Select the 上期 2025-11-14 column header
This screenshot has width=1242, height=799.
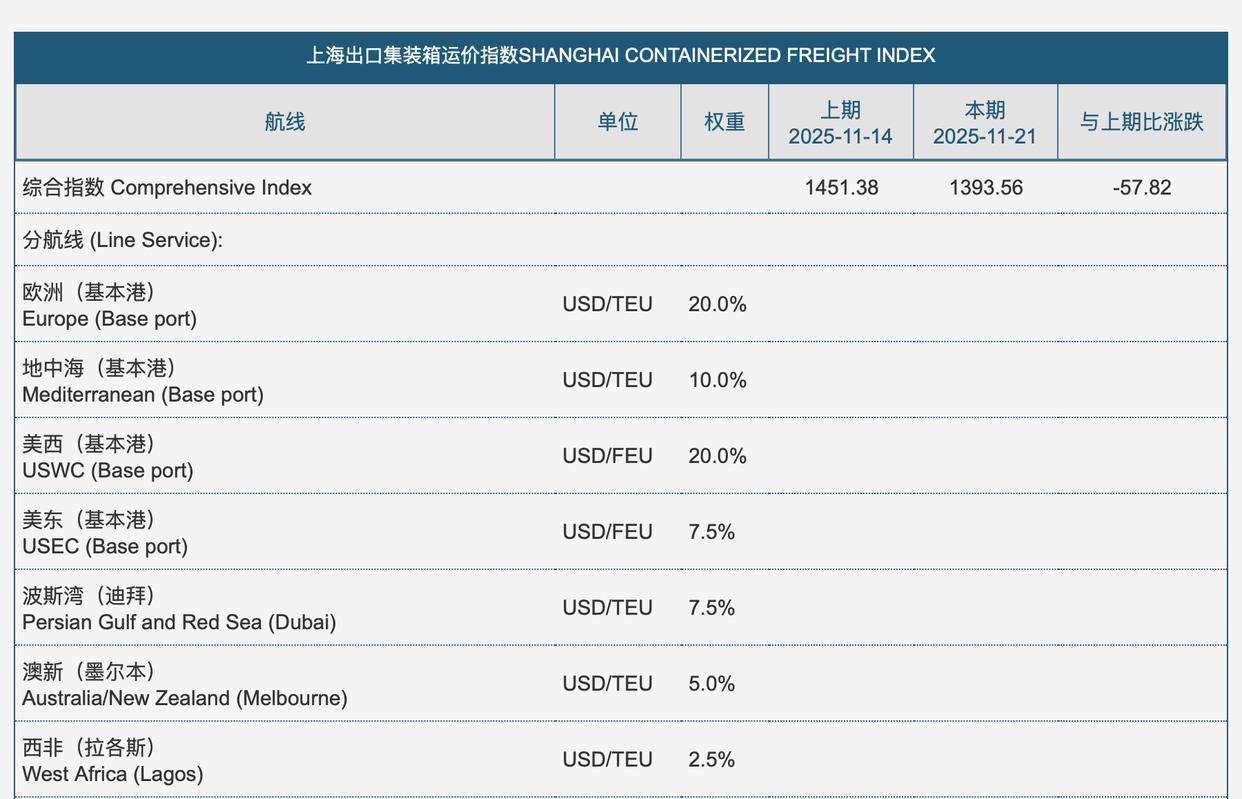click(x=840, y=123)
